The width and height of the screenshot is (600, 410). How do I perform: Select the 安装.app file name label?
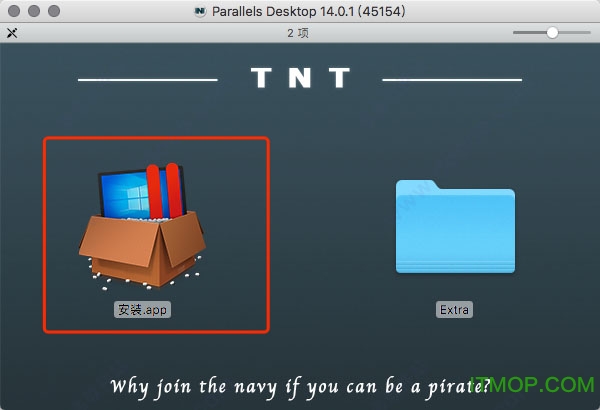[142, 310]
